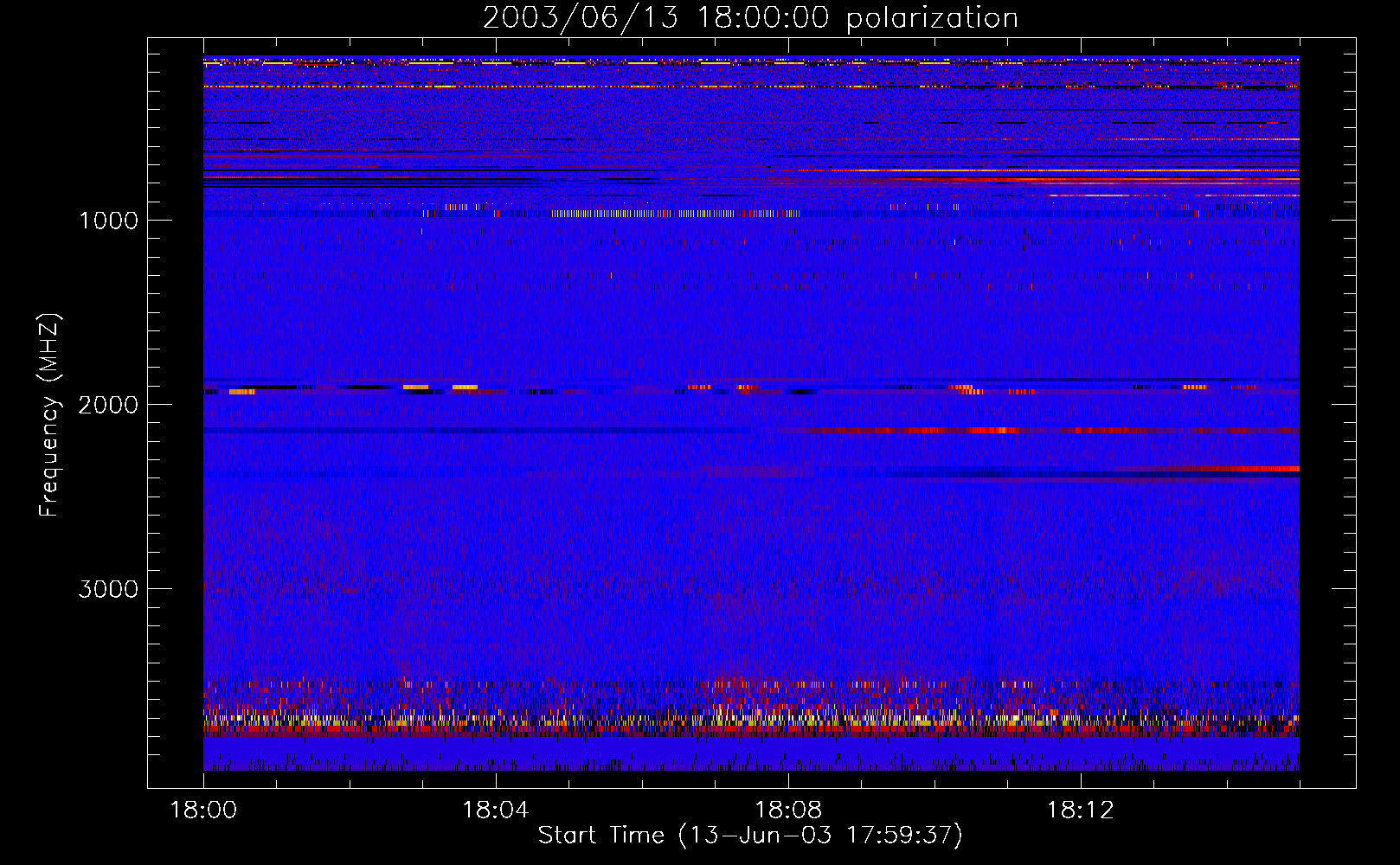
Task: Click the 'Start Time (13-Jun-03 17:59:37)' label
Action: [x=750, y=835]
